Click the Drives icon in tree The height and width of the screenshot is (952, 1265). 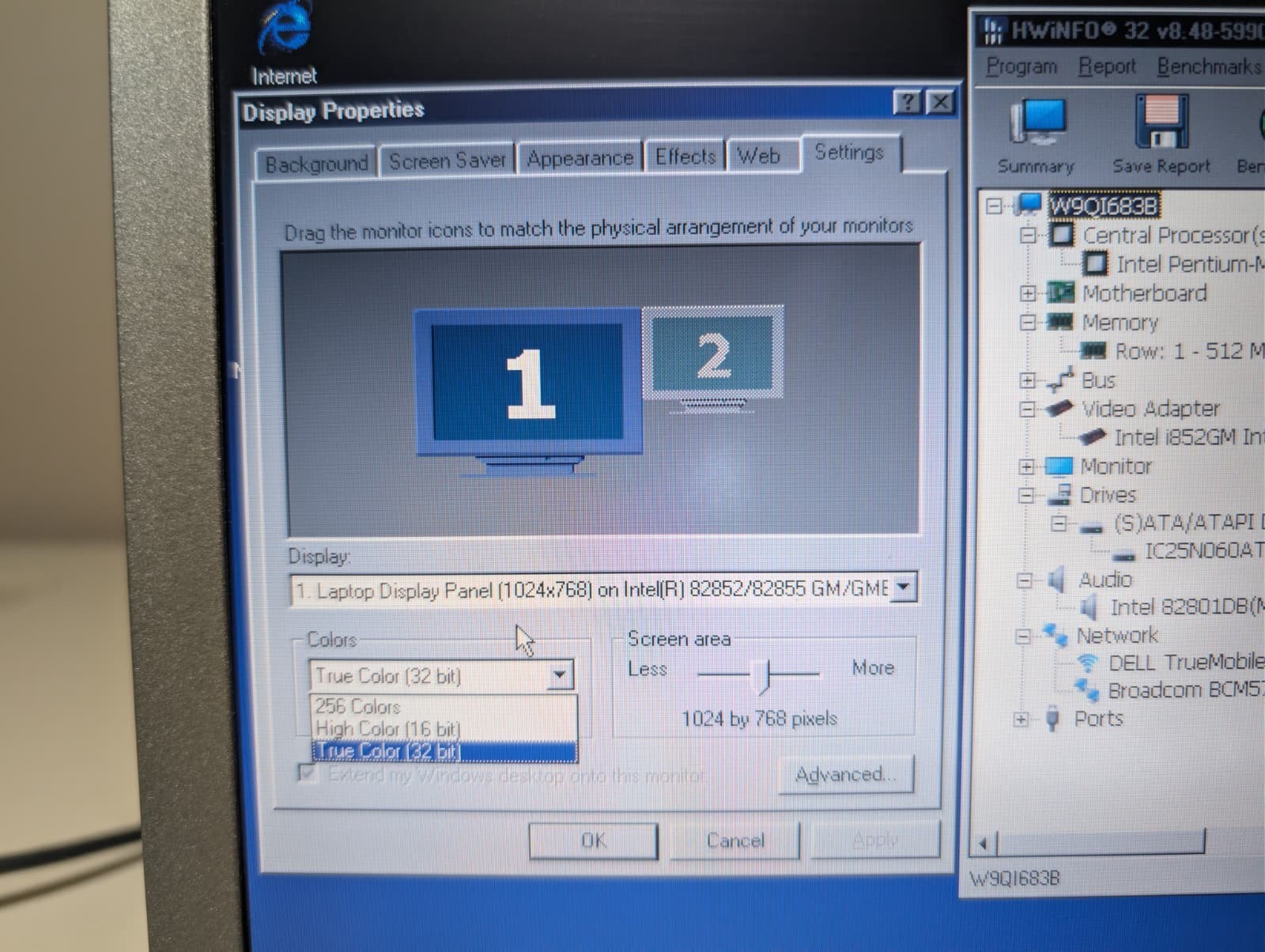(1059, 495)
